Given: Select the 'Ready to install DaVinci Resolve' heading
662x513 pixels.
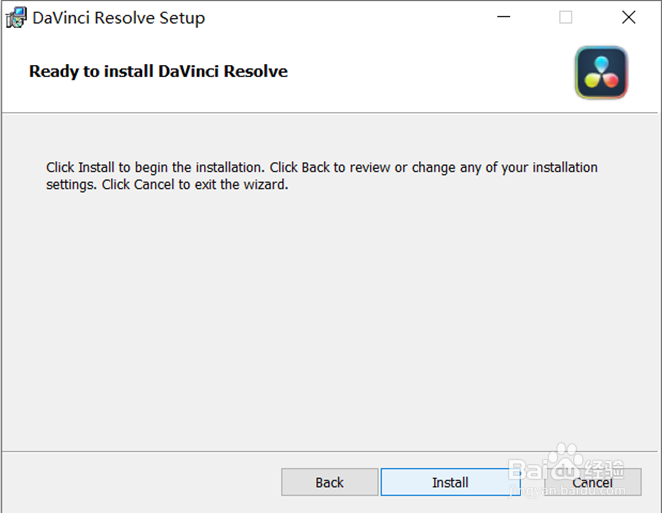Looking at the screenshot, I should (x=158, y=71).
